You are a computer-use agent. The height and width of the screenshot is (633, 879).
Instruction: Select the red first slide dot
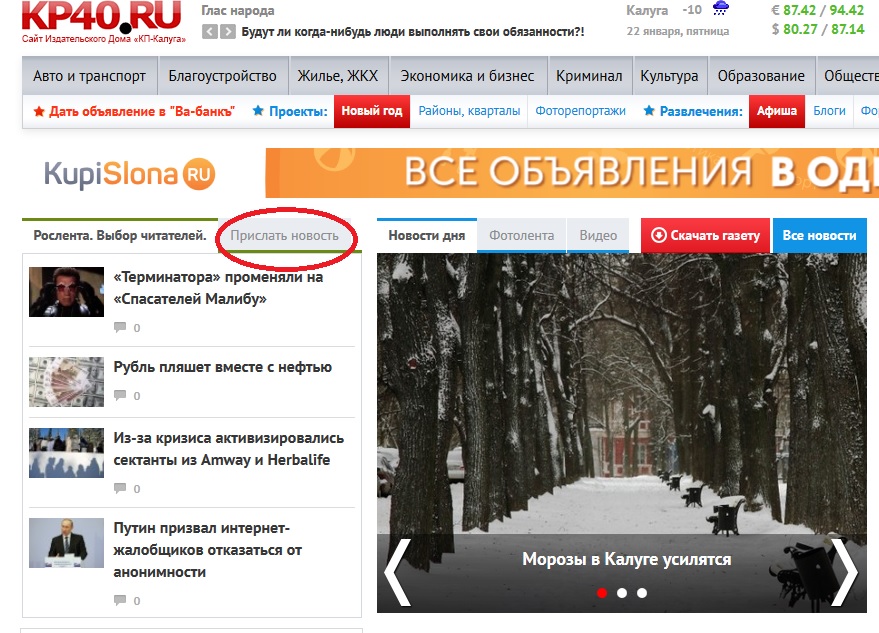pyautogui.click(x=602, y=593)
